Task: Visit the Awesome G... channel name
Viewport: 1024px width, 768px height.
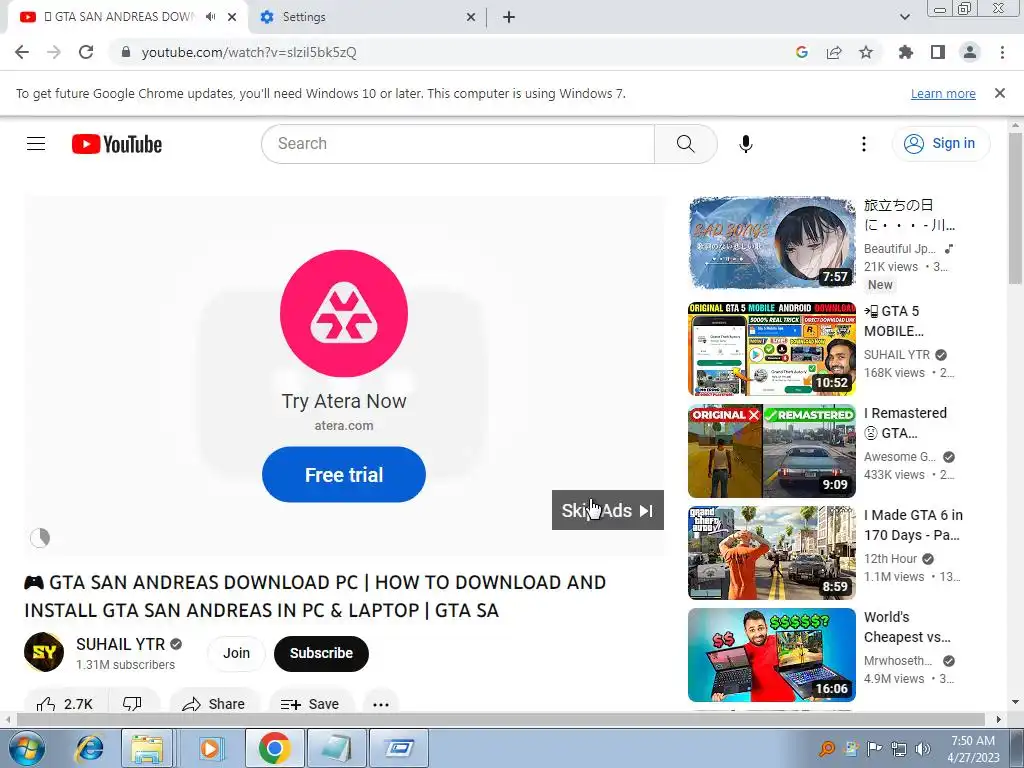Action: pos(900,457)
